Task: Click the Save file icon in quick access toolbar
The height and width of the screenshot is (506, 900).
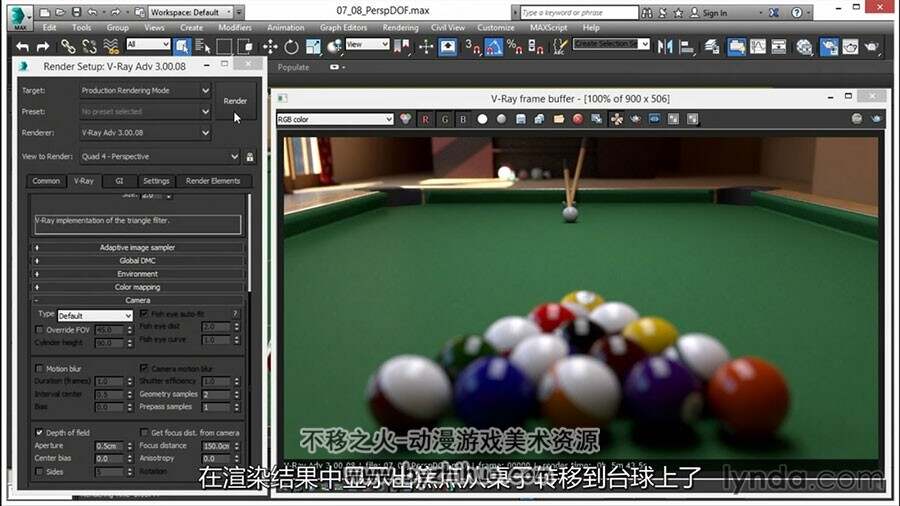Action: click(76, 12)
